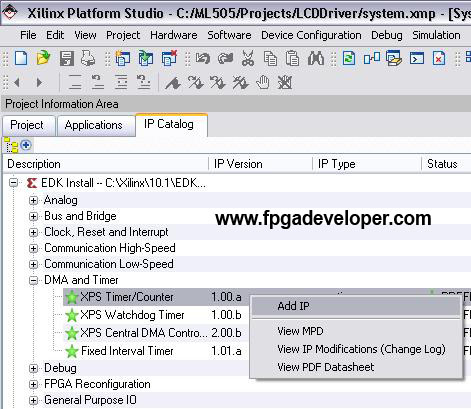Click the Close project icon with red X
471x409 pixels.
click(x=169, y=58)
